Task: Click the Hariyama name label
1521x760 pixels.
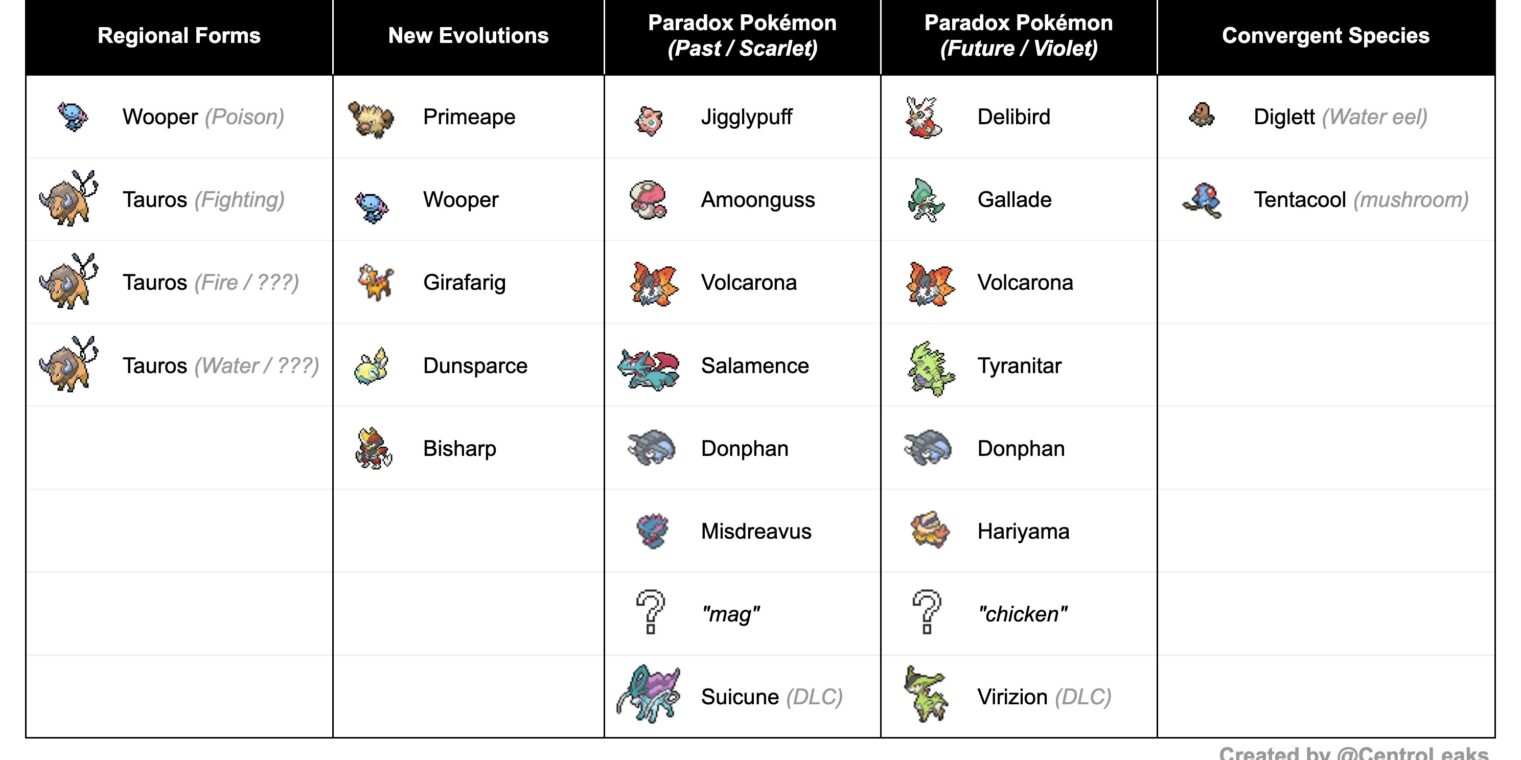Action: tap(1023, 532)
